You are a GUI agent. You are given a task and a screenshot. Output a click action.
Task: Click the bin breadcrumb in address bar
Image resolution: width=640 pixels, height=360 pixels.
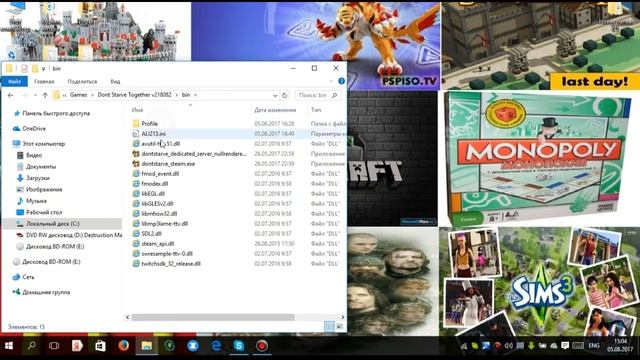pyautogui.click(x=186, y=95)
